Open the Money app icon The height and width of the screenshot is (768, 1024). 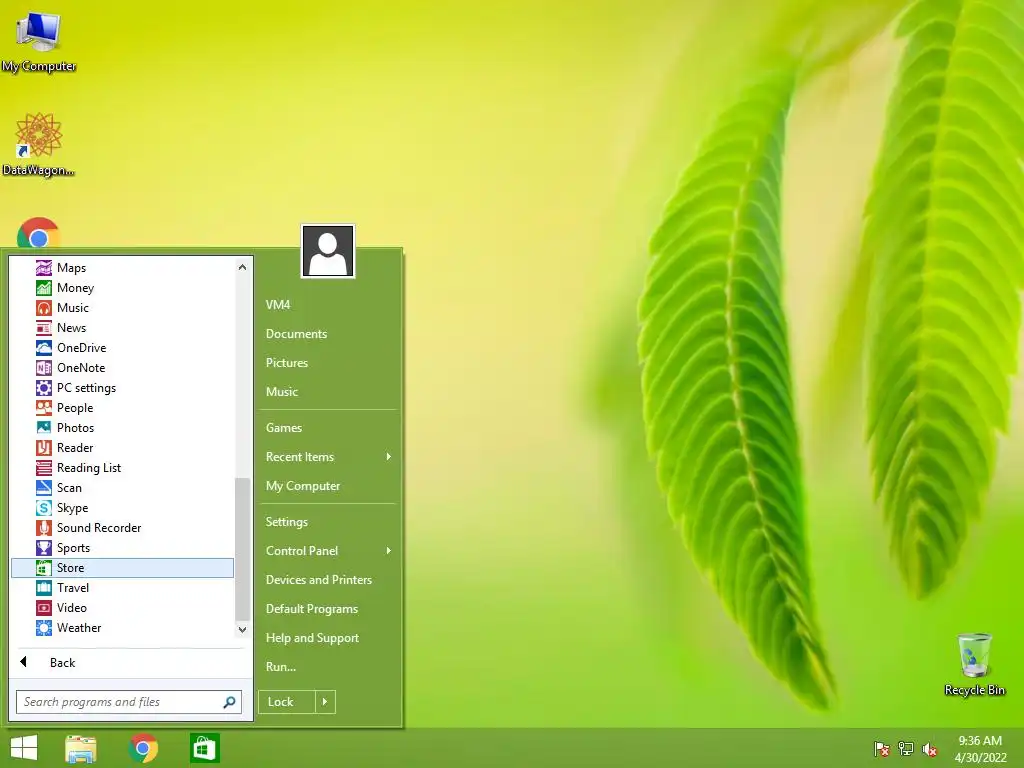(x=44, y=288)
